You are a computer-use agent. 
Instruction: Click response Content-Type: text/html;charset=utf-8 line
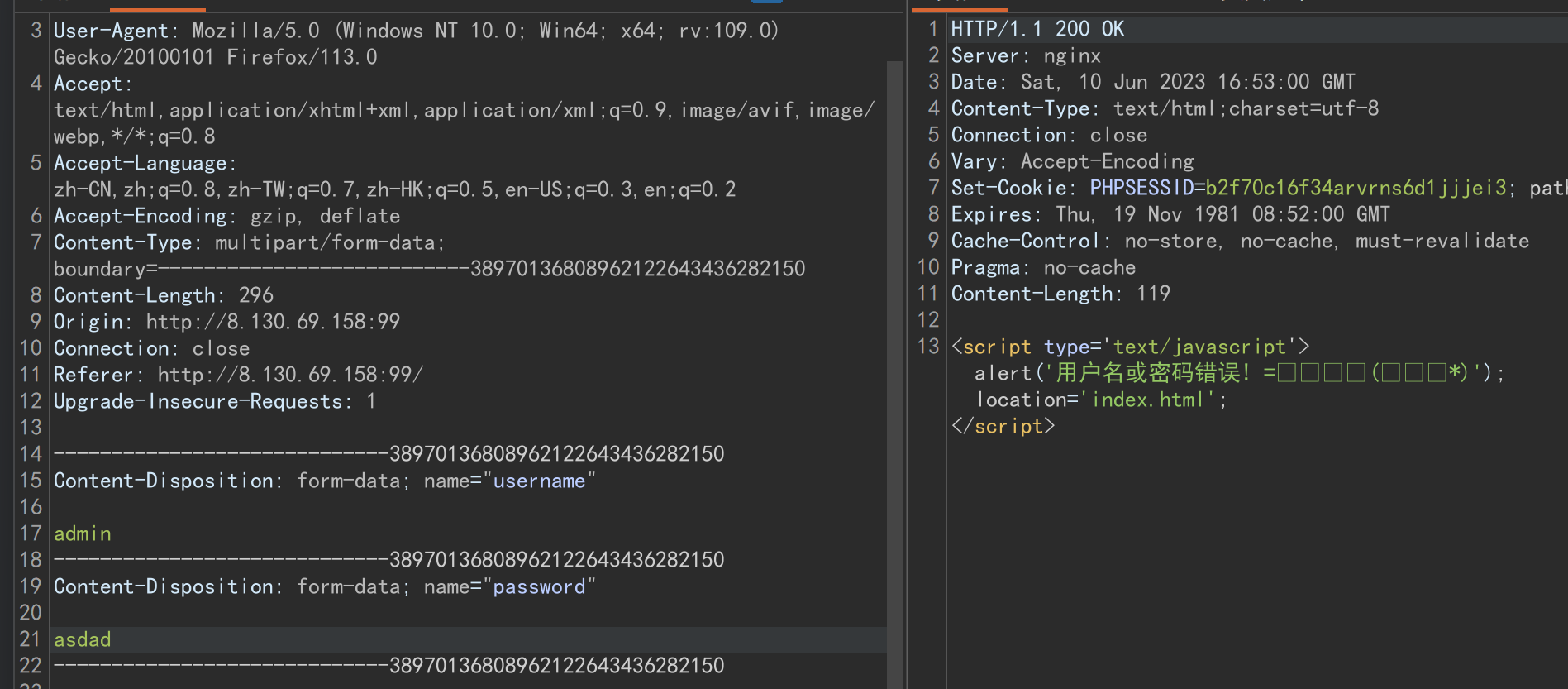point(1165,108)
